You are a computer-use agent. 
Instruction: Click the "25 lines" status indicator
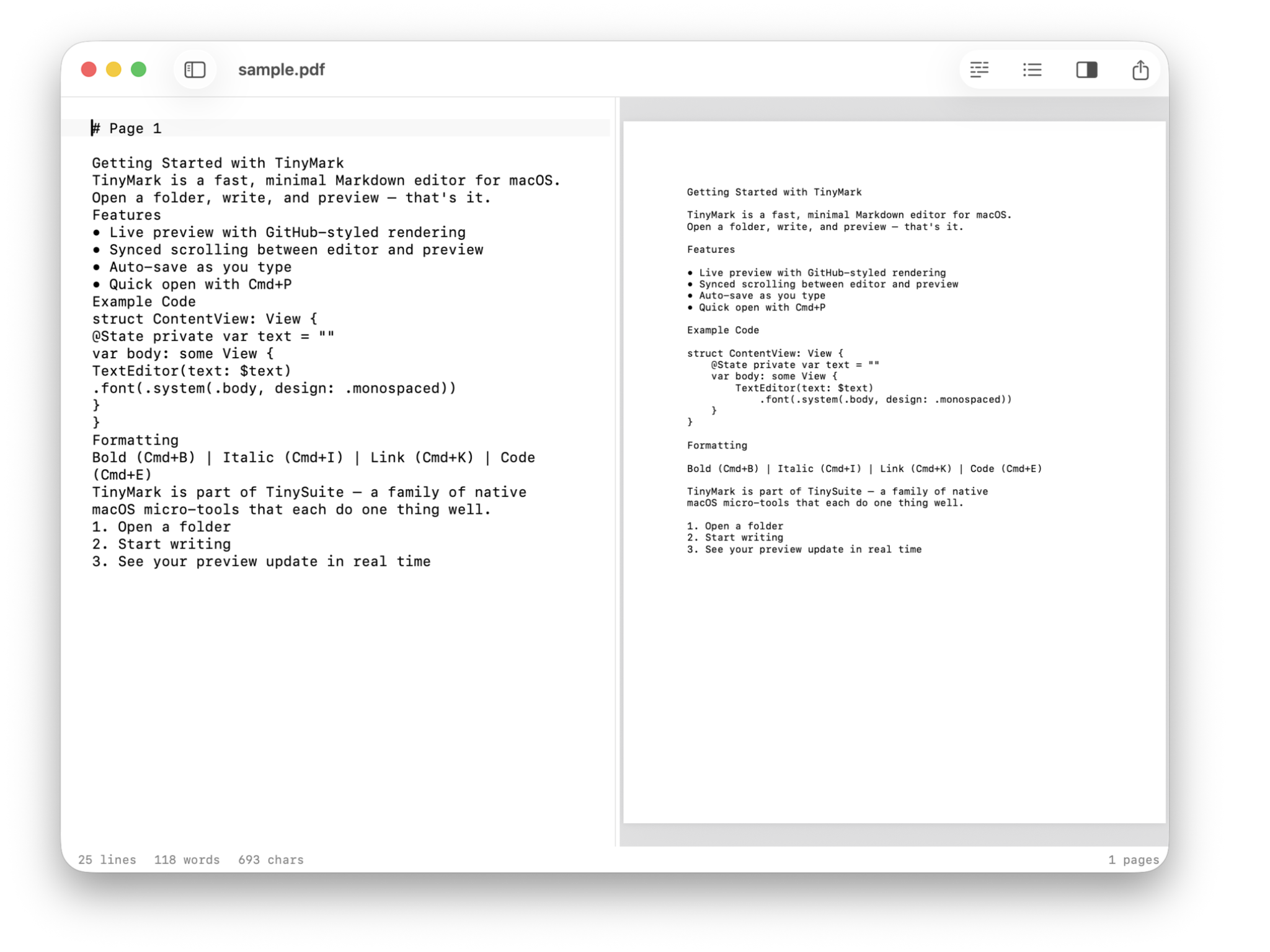tap(107, 860)
